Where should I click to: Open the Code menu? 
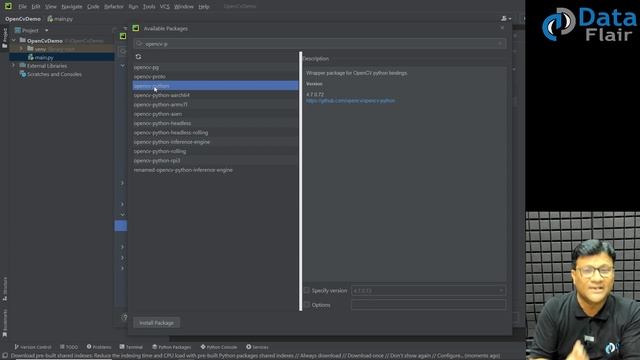pyautogui.click(x=93, y=7)
